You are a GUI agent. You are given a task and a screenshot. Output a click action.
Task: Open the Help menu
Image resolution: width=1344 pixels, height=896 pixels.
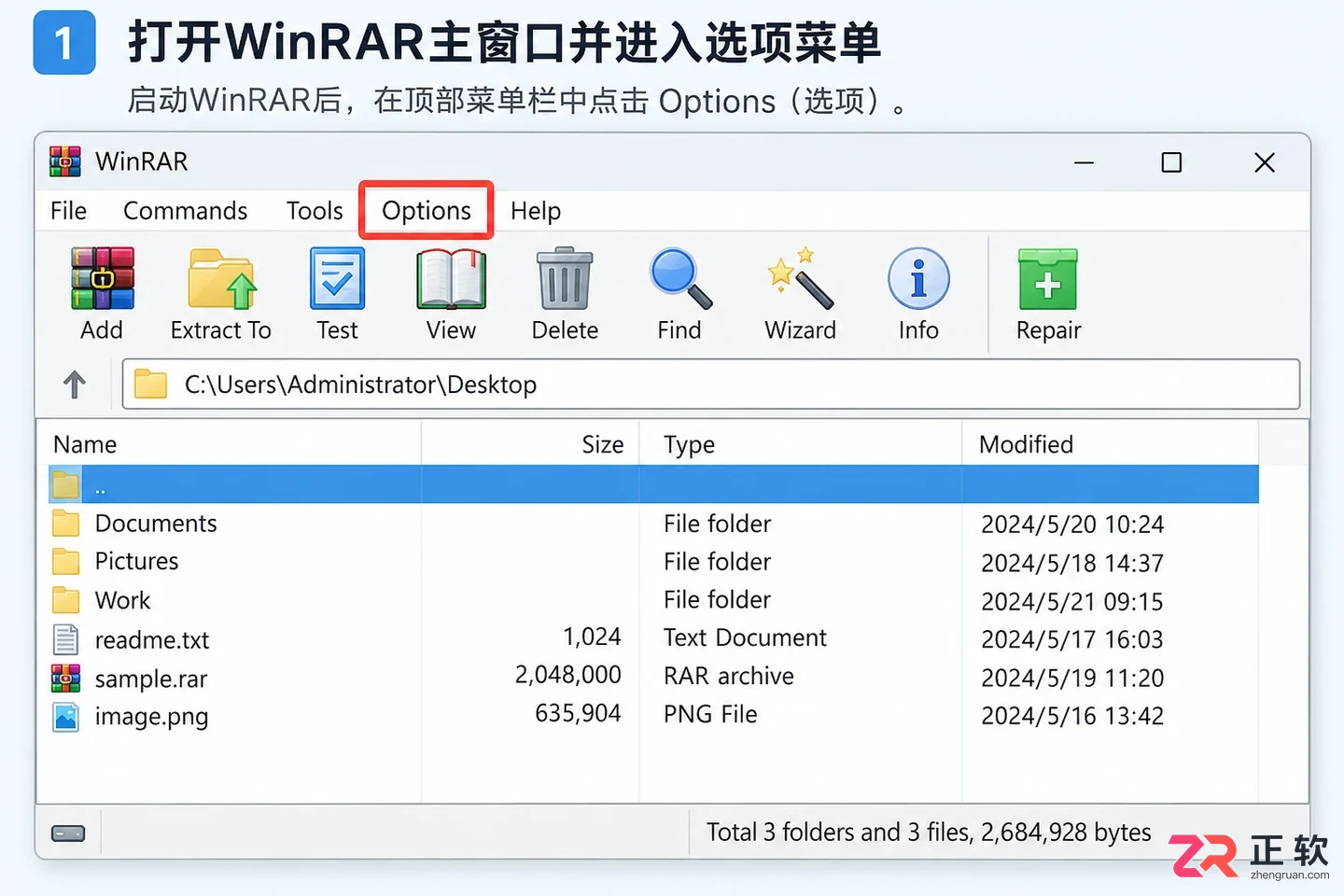click(536, 211)
